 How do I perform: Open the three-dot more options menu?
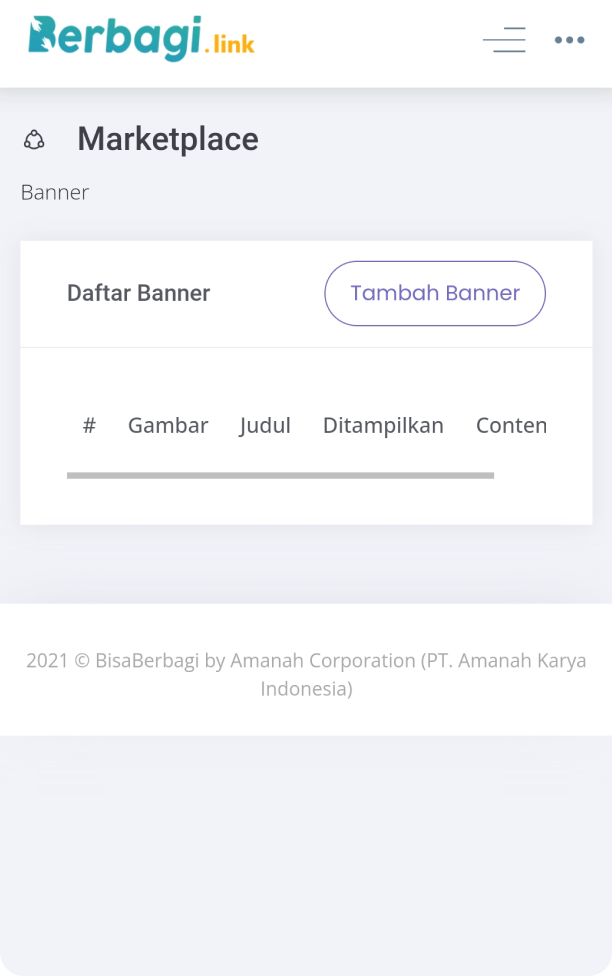tap(569, 40)
